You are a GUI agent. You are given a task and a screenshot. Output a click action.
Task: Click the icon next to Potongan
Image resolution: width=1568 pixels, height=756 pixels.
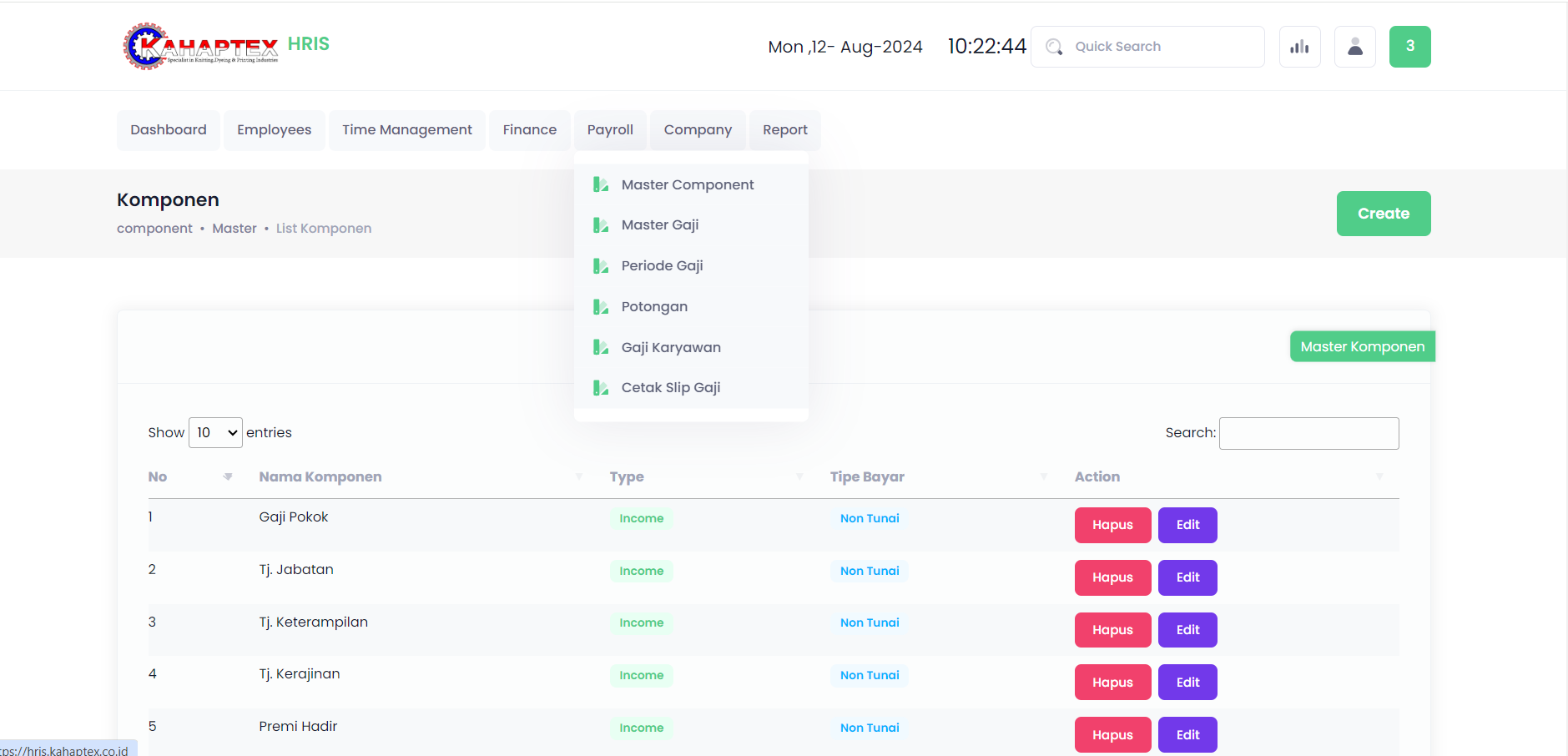coord(600,307)
